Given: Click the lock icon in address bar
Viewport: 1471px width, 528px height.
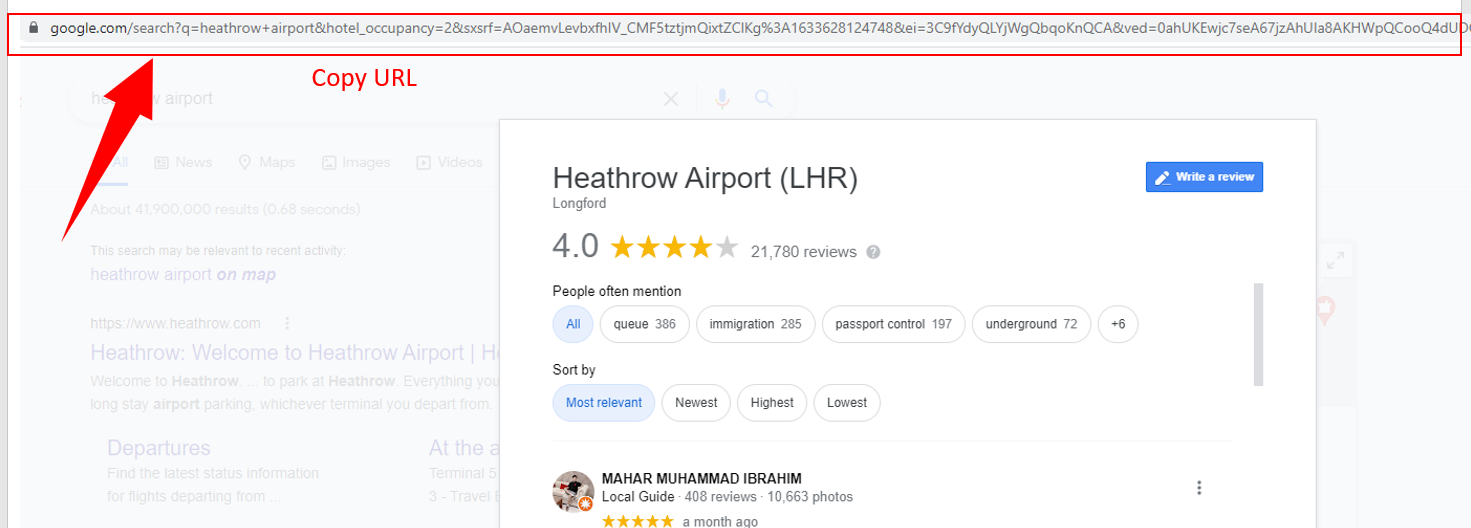Looking at the screenshot, I should tap(34, 28).
